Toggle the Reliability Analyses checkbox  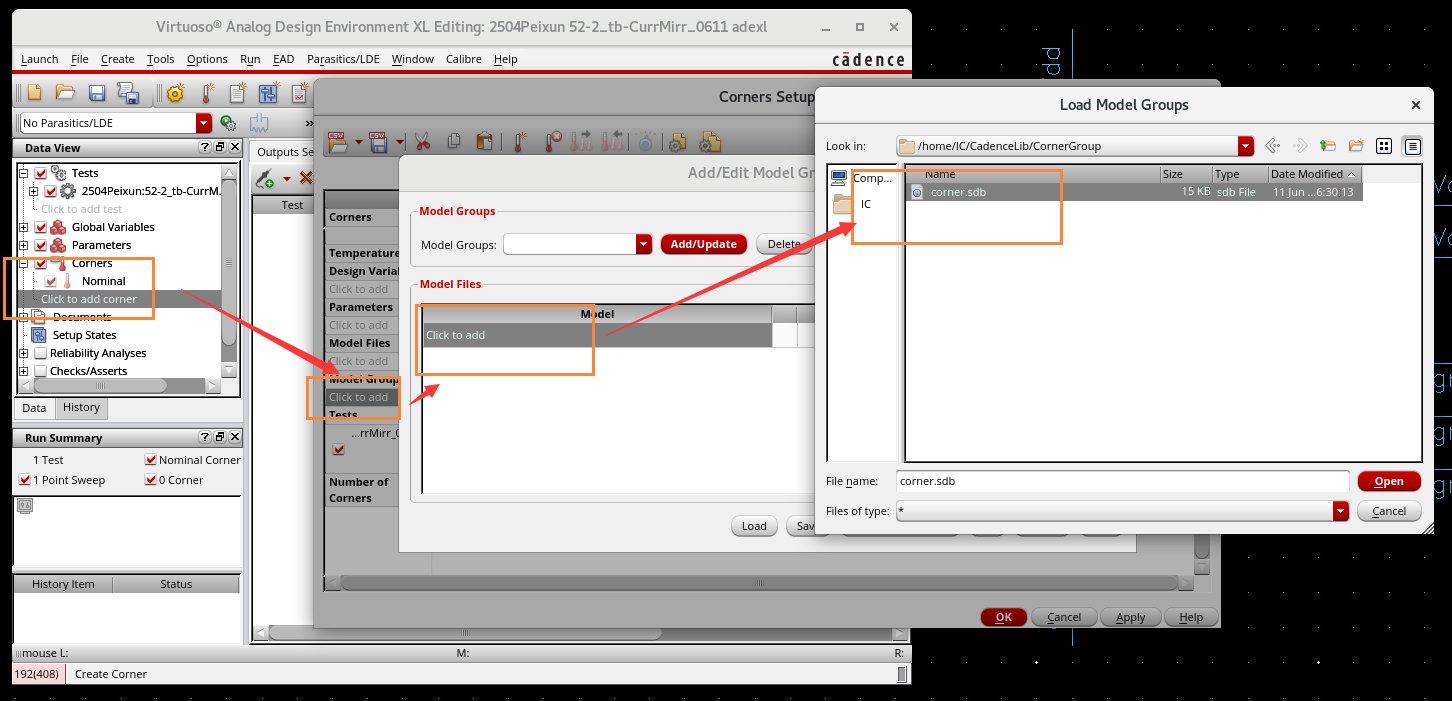click(x=41, y=353)
